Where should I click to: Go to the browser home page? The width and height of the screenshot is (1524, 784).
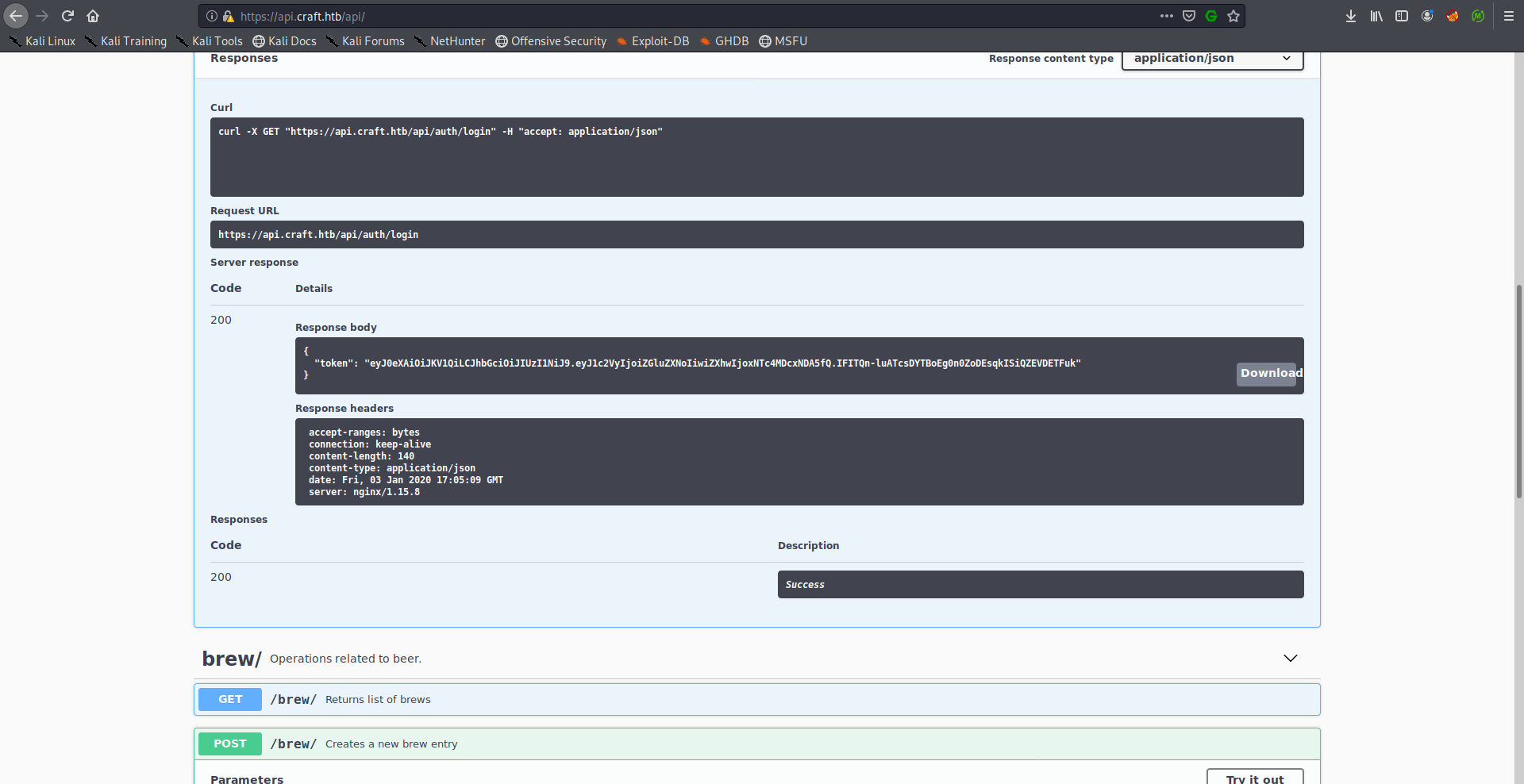tap(93, 16)
